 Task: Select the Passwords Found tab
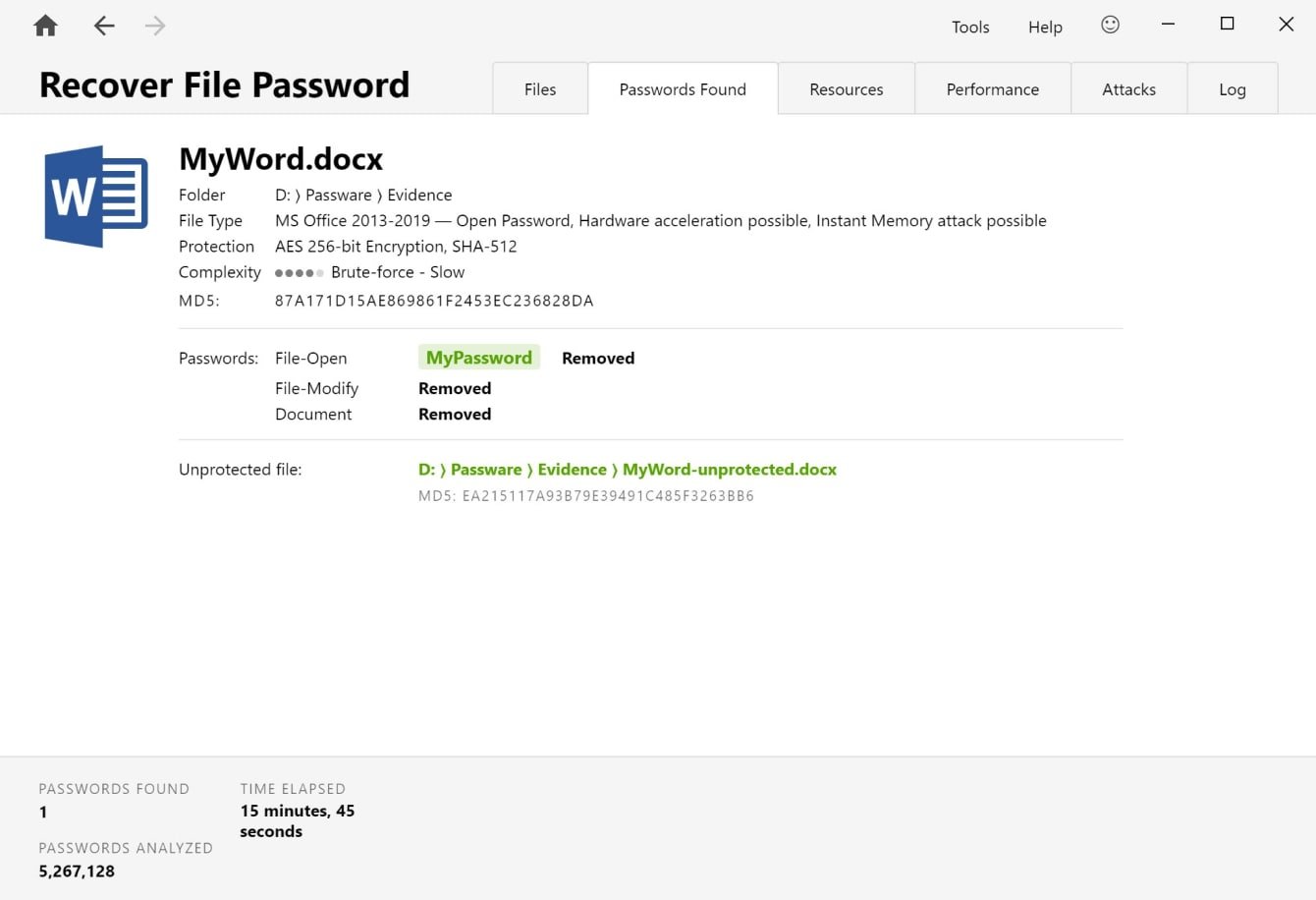(683, 89)
